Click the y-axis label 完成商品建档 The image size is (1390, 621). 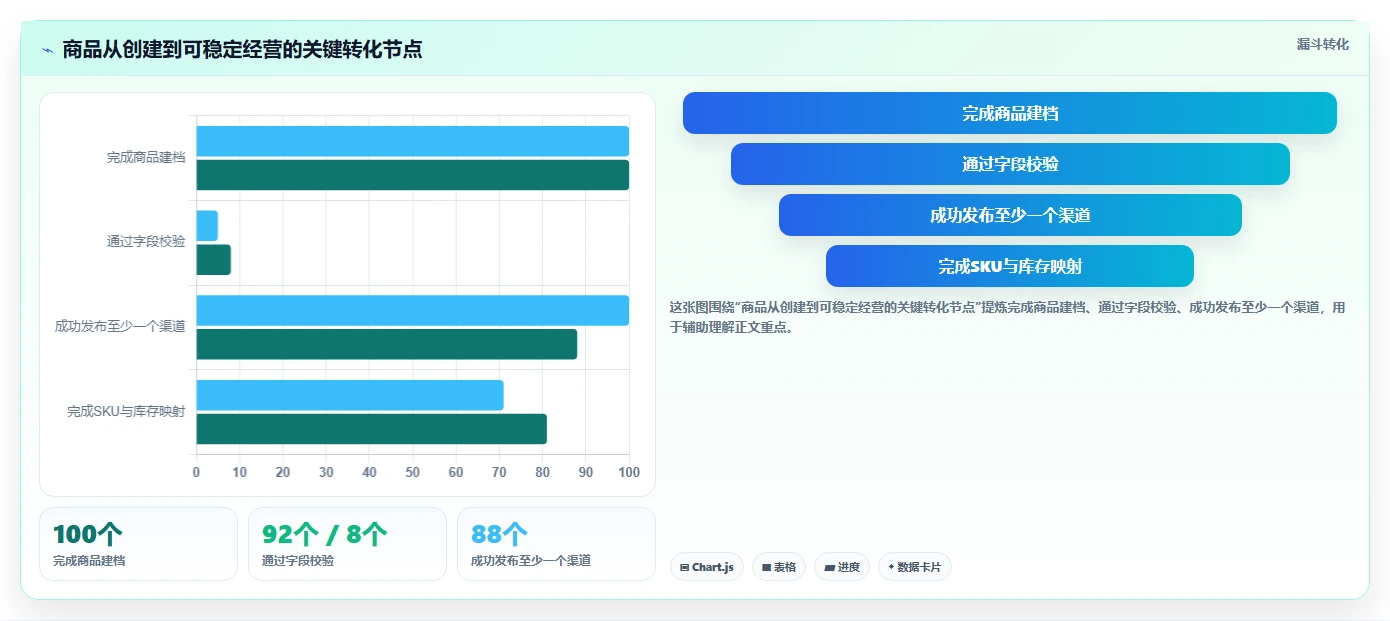point(146,158)
